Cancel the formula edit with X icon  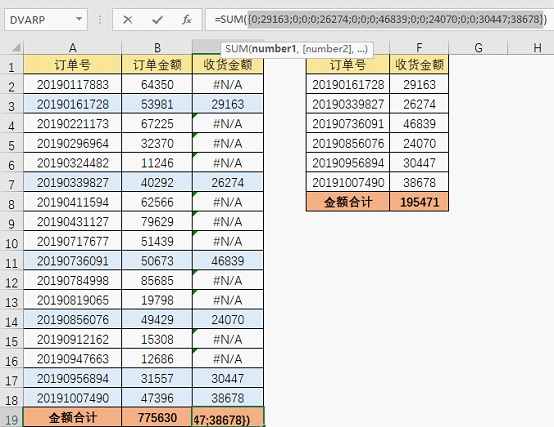click(x=128, y=20)
